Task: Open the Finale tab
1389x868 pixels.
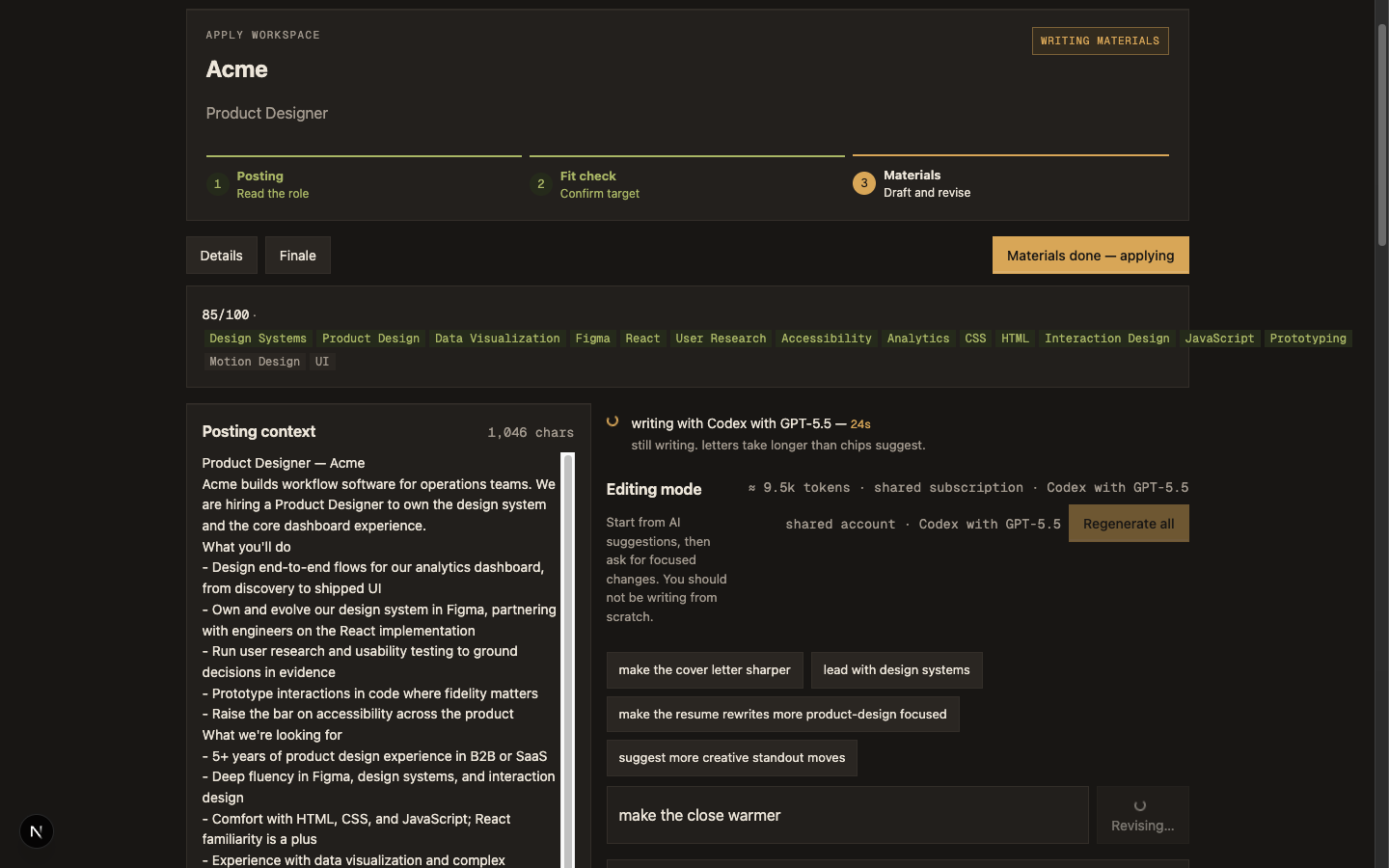Action: 298,256
